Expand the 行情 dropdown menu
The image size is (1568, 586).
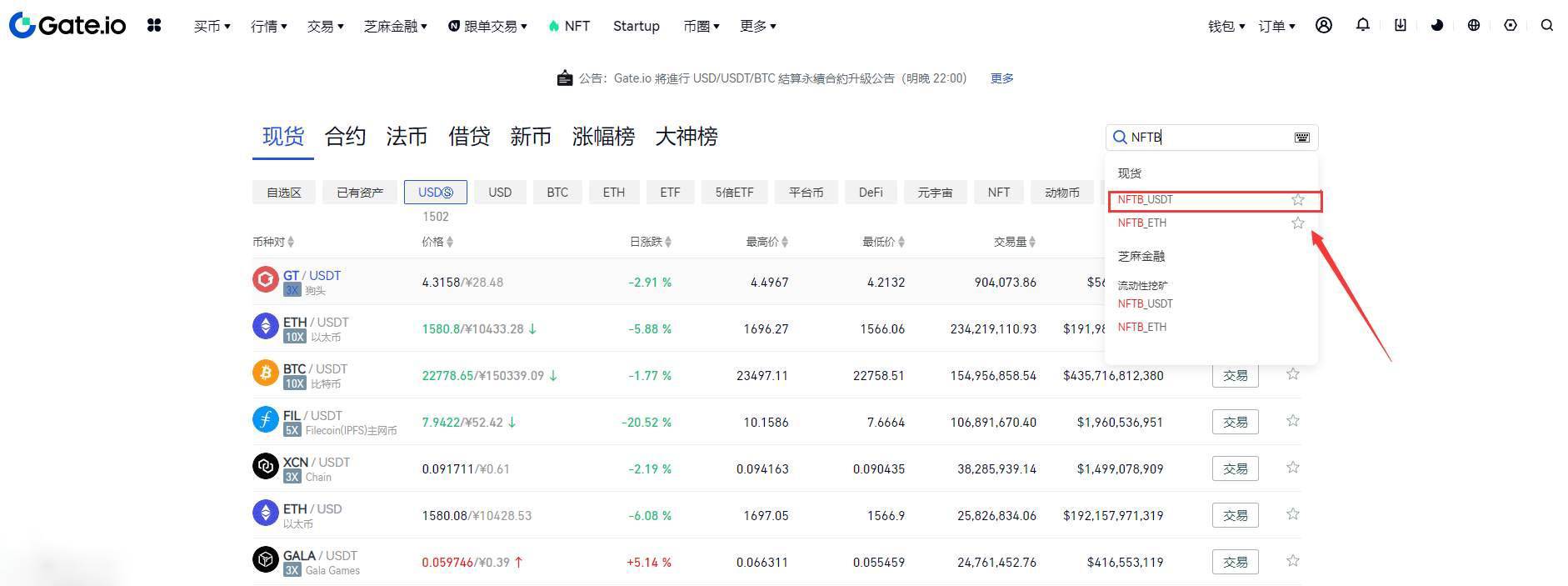(x=268, y=26)
